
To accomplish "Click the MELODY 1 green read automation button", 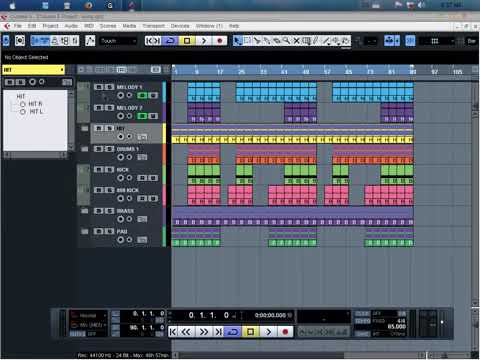I will pyautogui.click(x=142, y=96).
